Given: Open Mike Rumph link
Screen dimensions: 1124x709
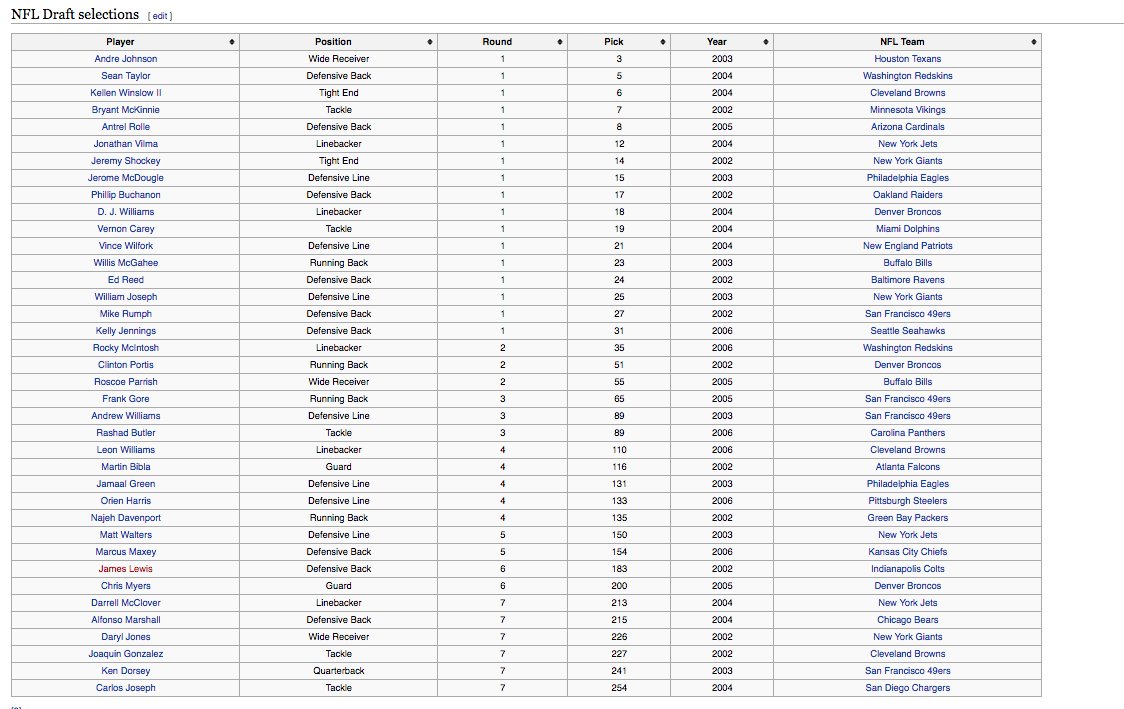Looking at the screenshot, I should 125,314.
